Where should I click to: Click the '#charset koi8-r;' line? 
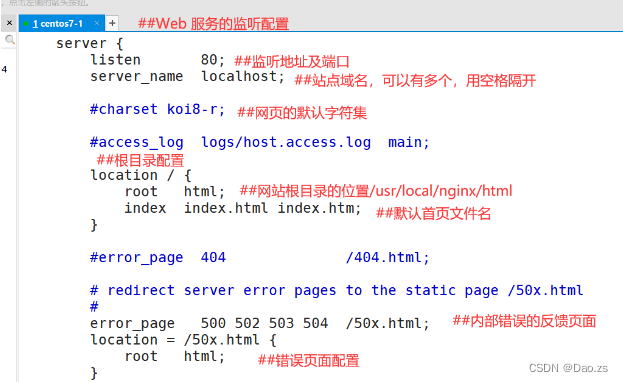[x=157, y=109]
